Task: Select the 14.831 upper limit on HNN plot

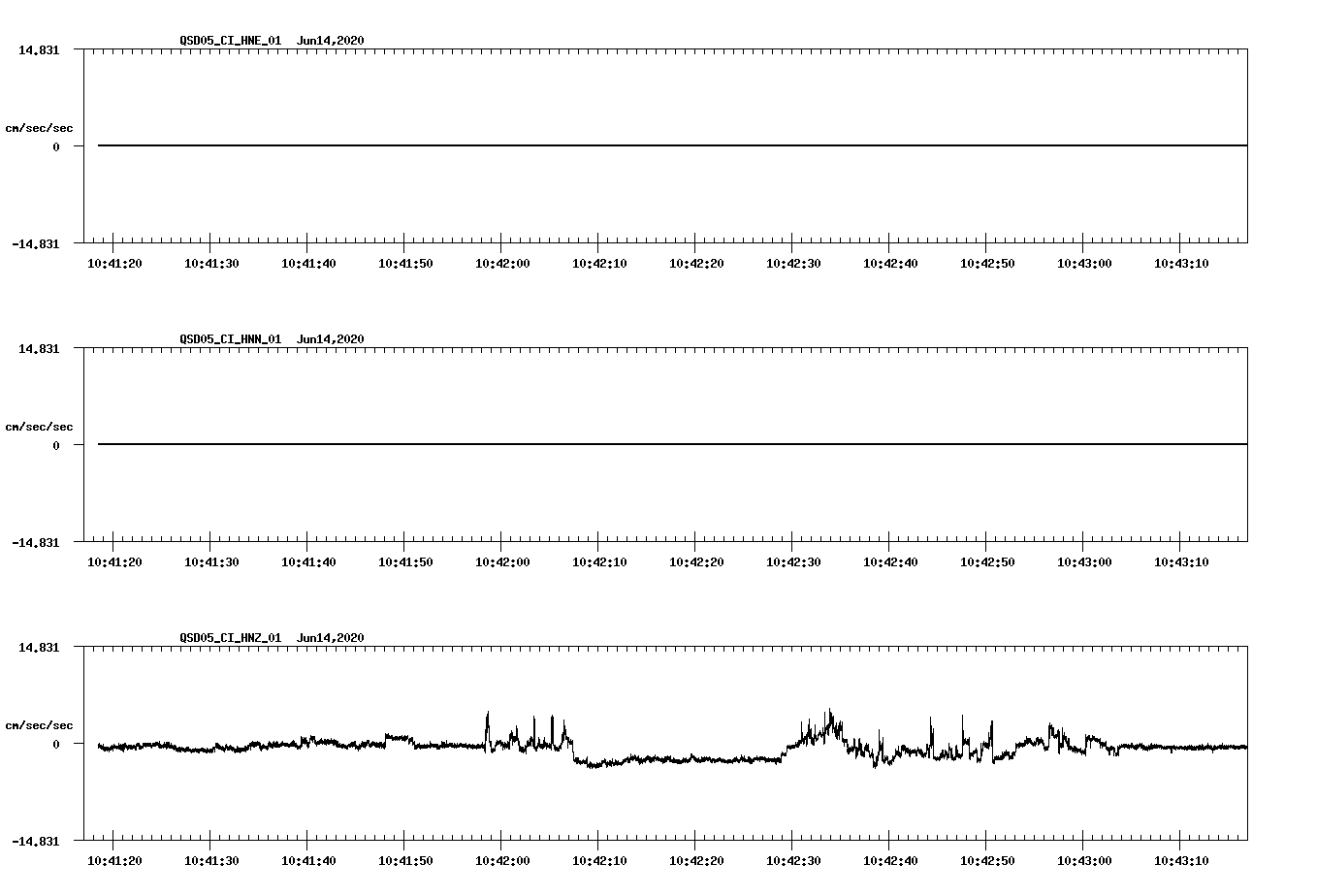Action: point(39,348)
